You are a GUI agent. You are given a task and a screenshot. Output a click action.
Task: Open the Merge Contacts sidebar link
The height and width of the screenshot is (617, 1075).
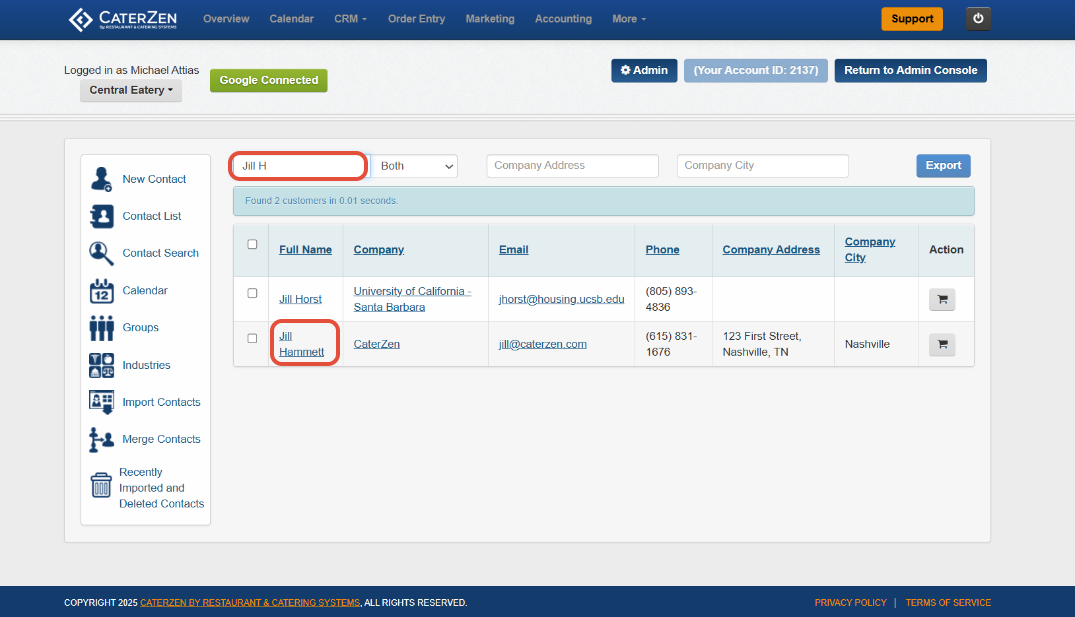coord(161,439)
